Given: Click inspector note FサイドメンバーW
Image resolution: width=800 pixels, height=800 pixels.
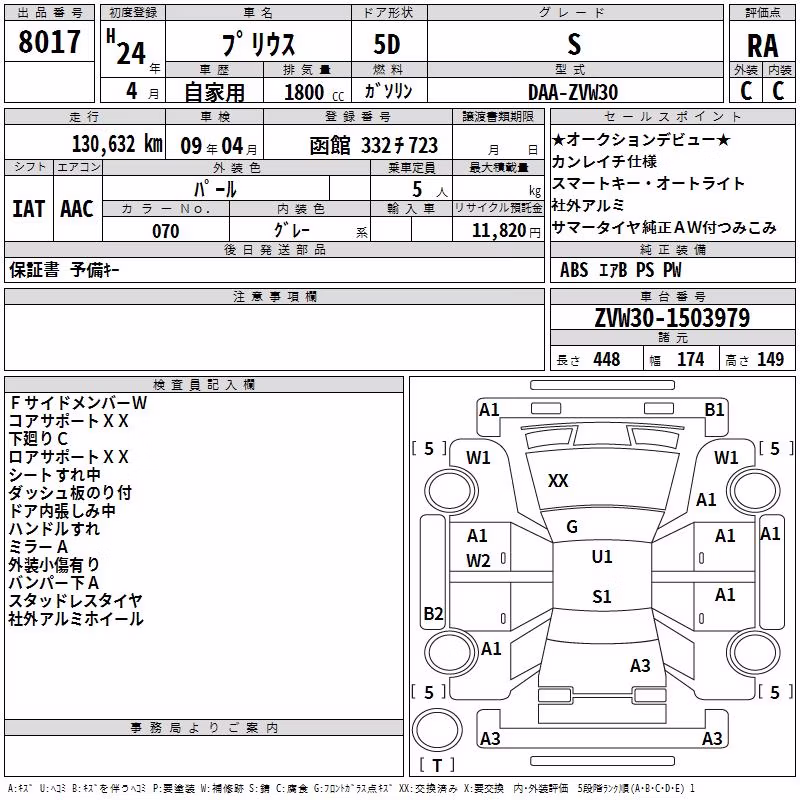Looking at the screenshot, I should pyautogui.click(x=78, y=403).
